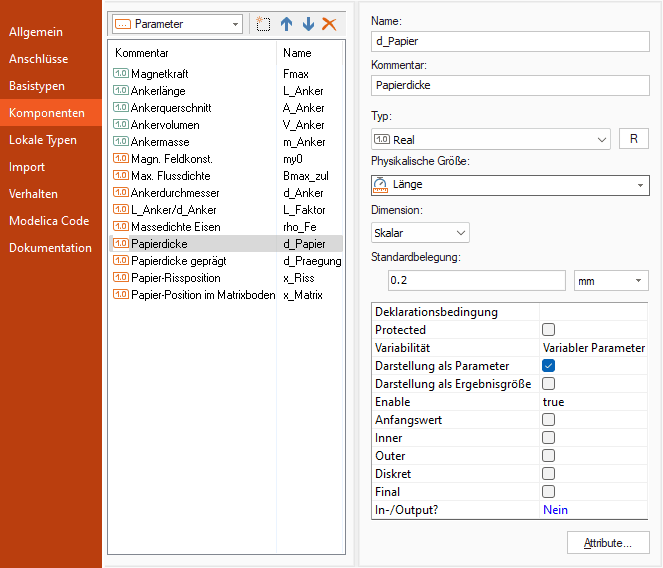Open the Anschlüsse section

click(x=39, y=59)
